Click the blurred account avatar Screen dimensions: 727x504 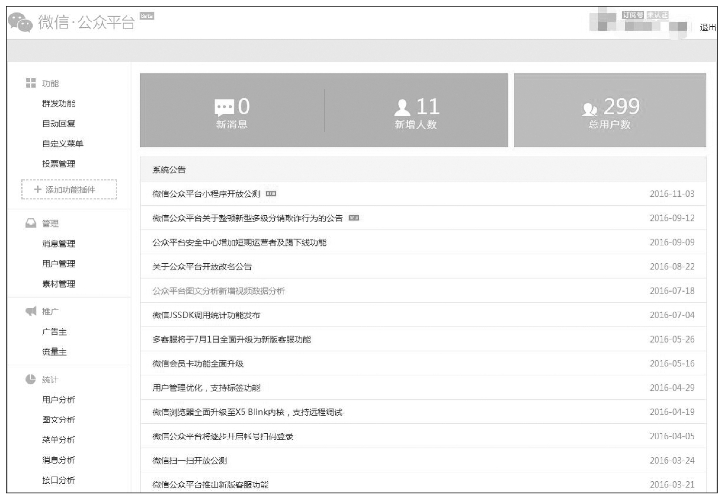click(x=602, y=22)
